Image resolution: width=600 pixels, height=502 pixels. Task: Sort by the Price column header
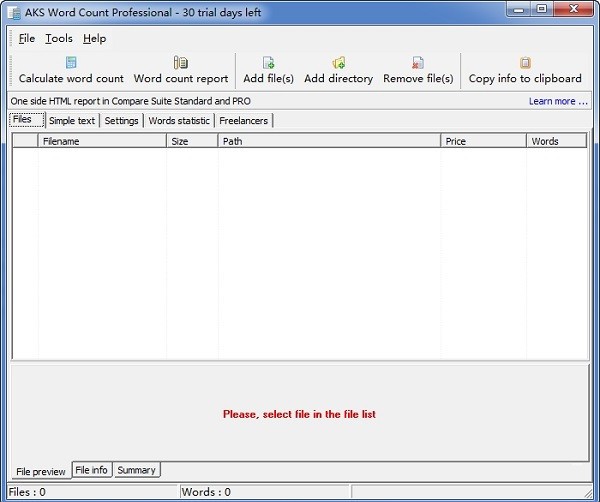[484, 141]
